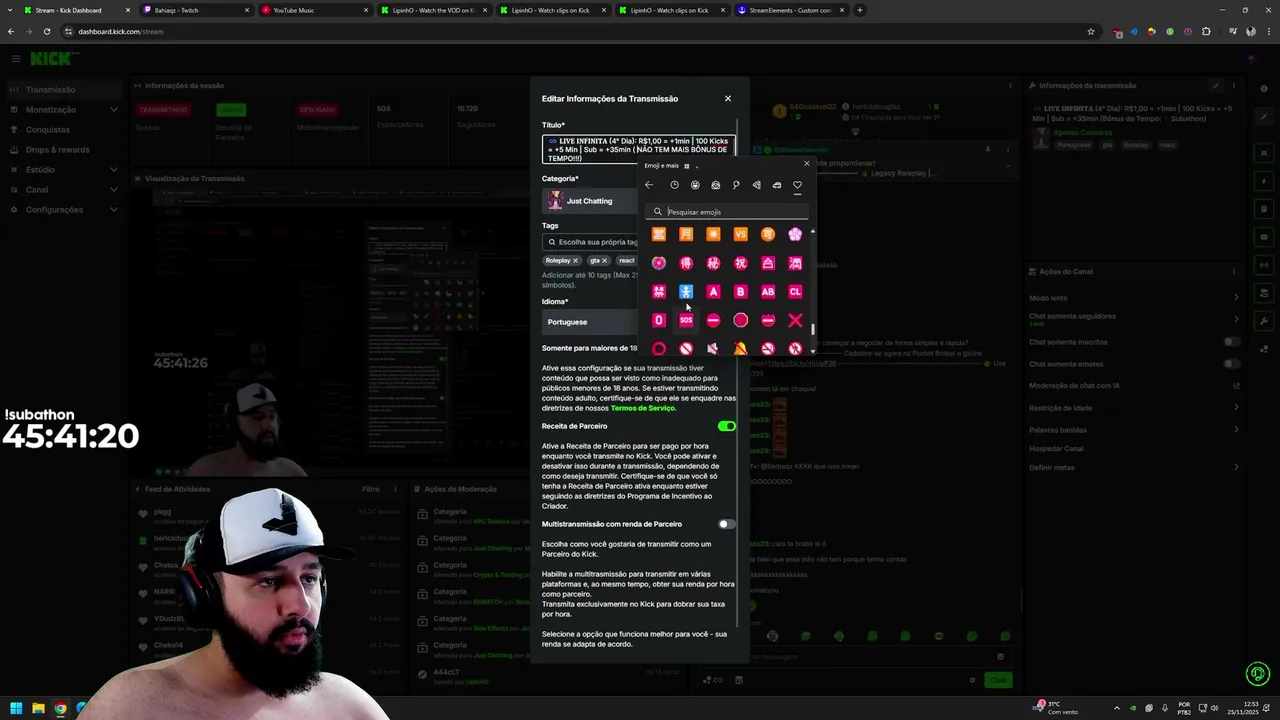
Task: Insert the AB blood type emoji
Action: click(768, 292)
